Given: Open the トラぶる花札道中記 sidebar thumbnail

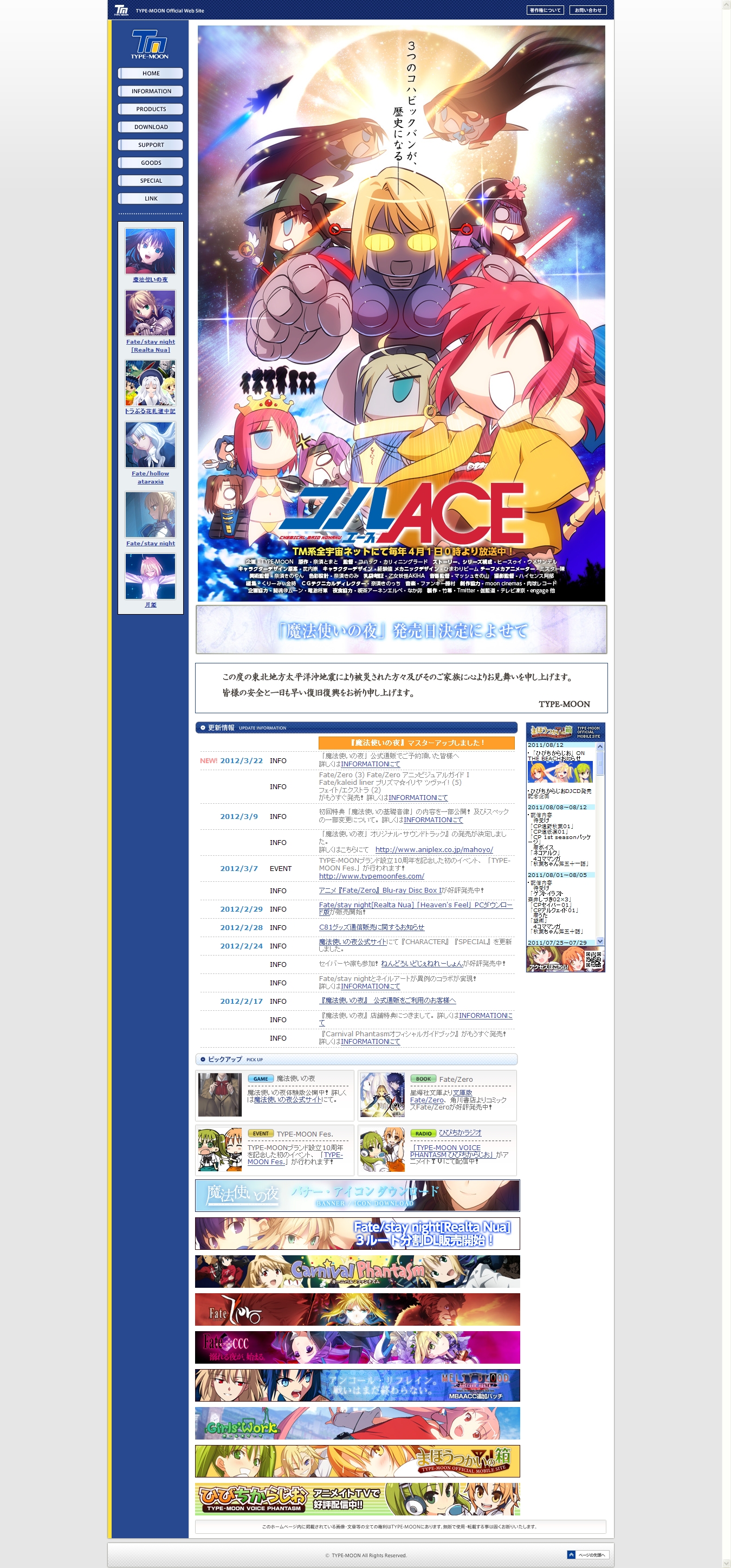Looking at the screenshot, I should [150, 383].
